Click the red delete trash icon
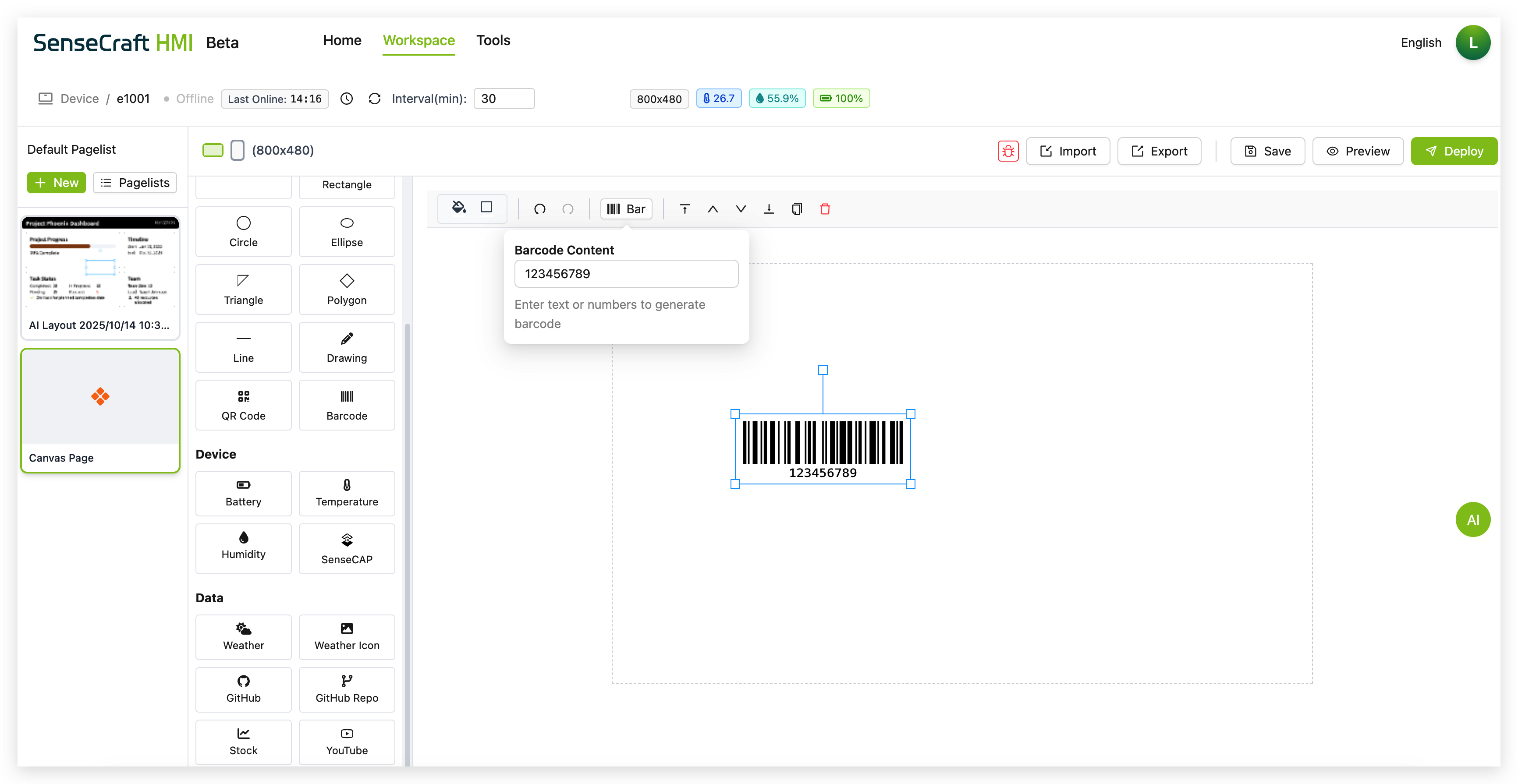1518x784 pixels. (x=825, y=209)
